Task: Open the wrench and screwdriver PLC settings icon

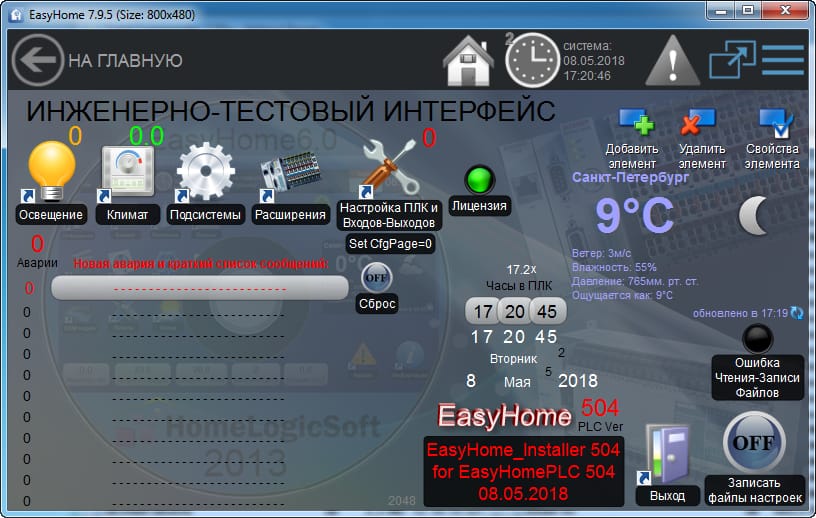Action: click(391, 167)
